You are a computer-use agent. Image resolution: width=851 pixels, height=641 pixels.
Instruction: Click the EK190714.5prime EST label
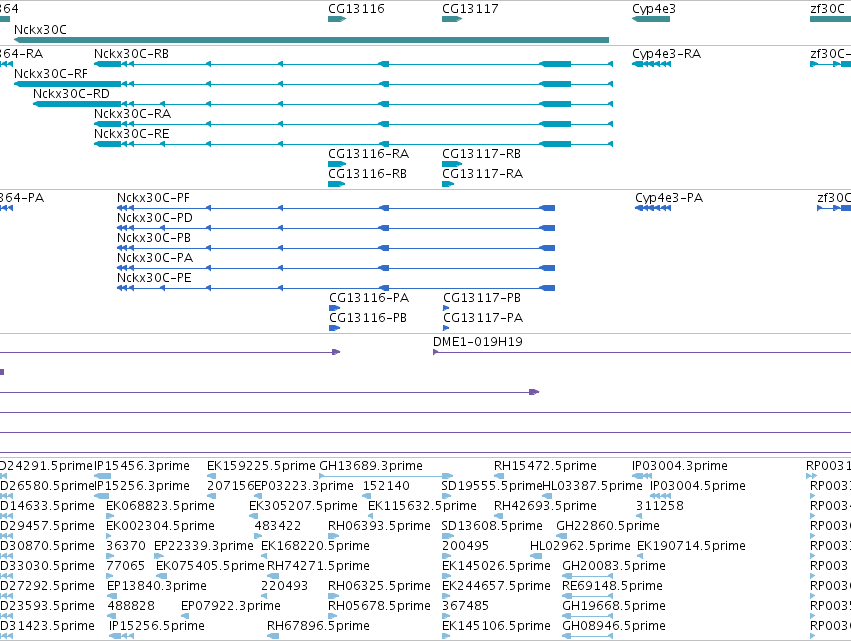tap(691, 546)
